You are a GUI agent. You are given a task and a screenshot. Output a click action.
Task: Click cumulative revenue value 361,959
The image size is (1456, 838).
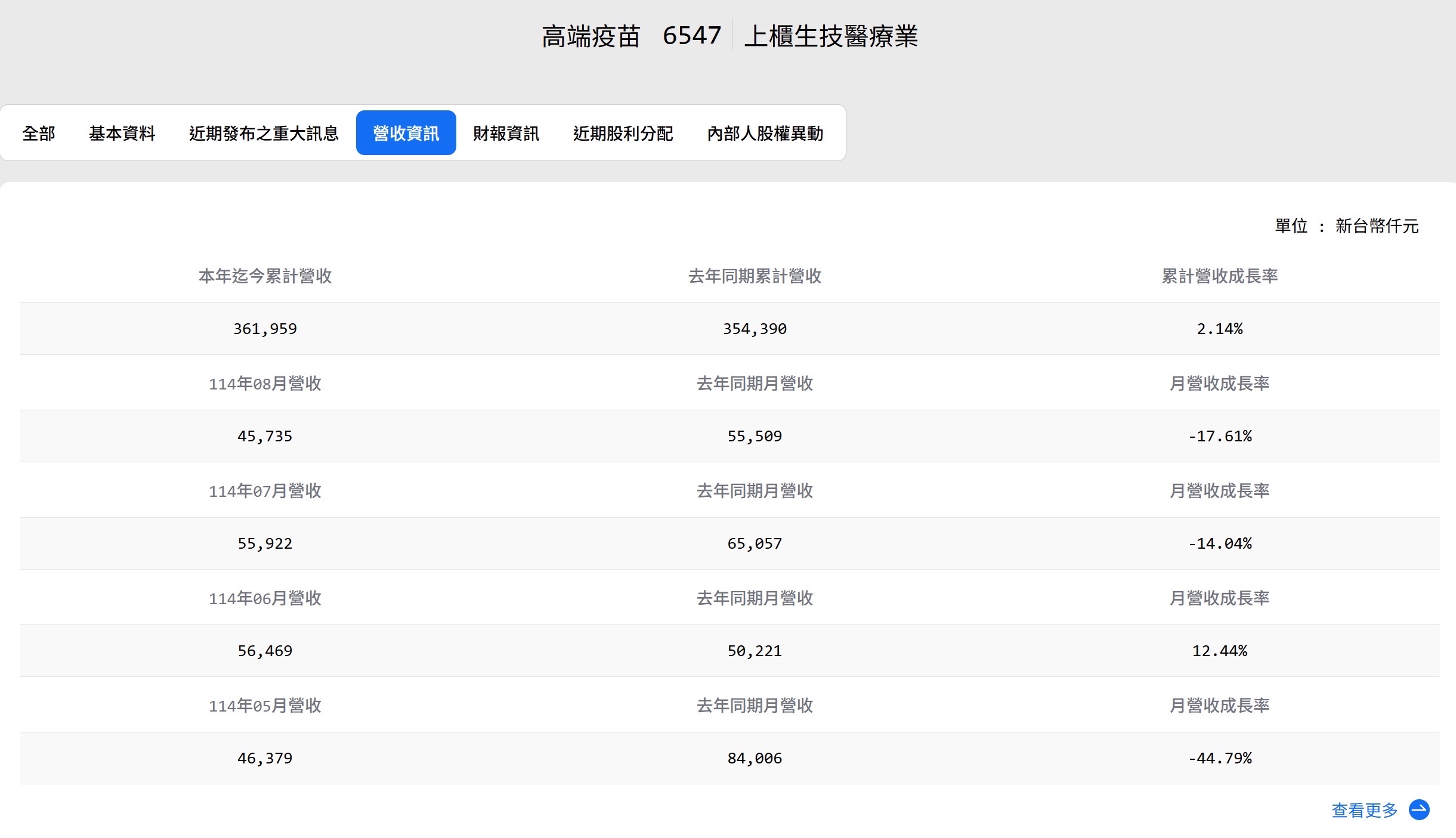tap(265, 329)
